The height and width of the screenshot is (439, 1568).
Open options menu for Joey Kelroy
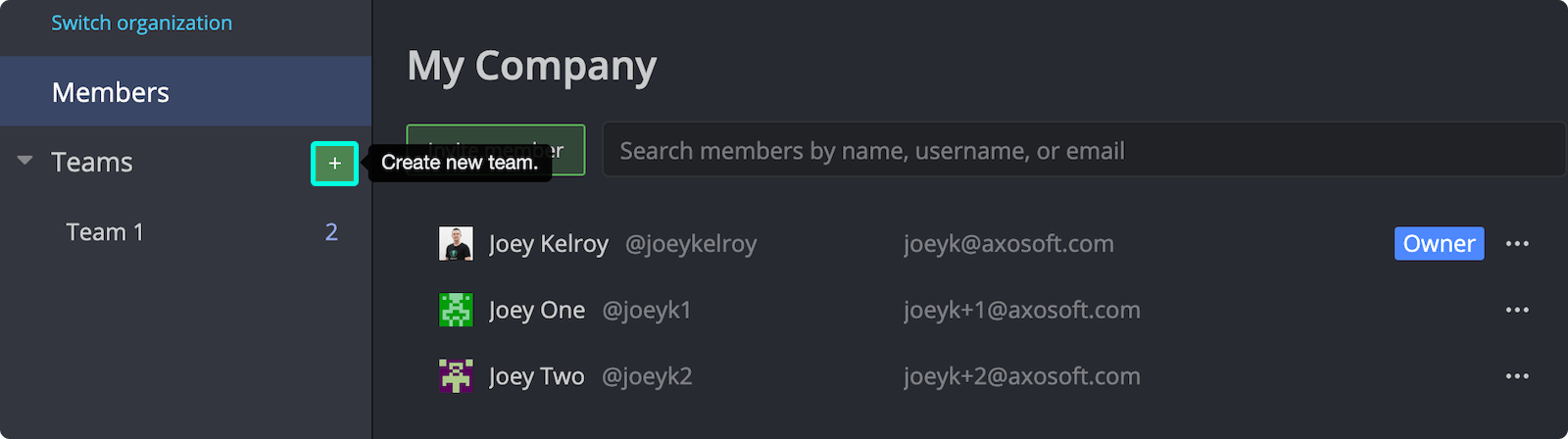pos(1517,244)
